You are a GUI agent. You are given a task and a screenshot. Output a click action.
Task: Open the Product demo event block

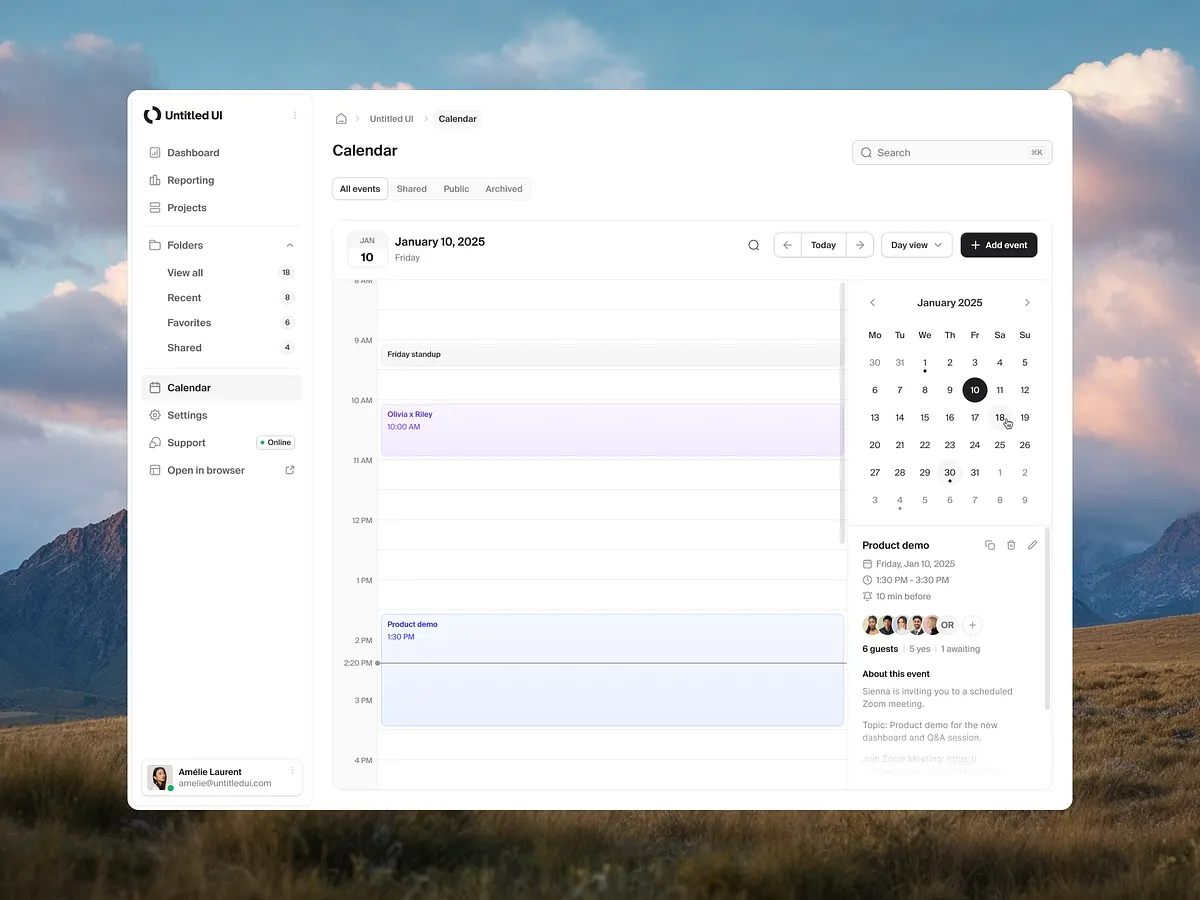612,669
